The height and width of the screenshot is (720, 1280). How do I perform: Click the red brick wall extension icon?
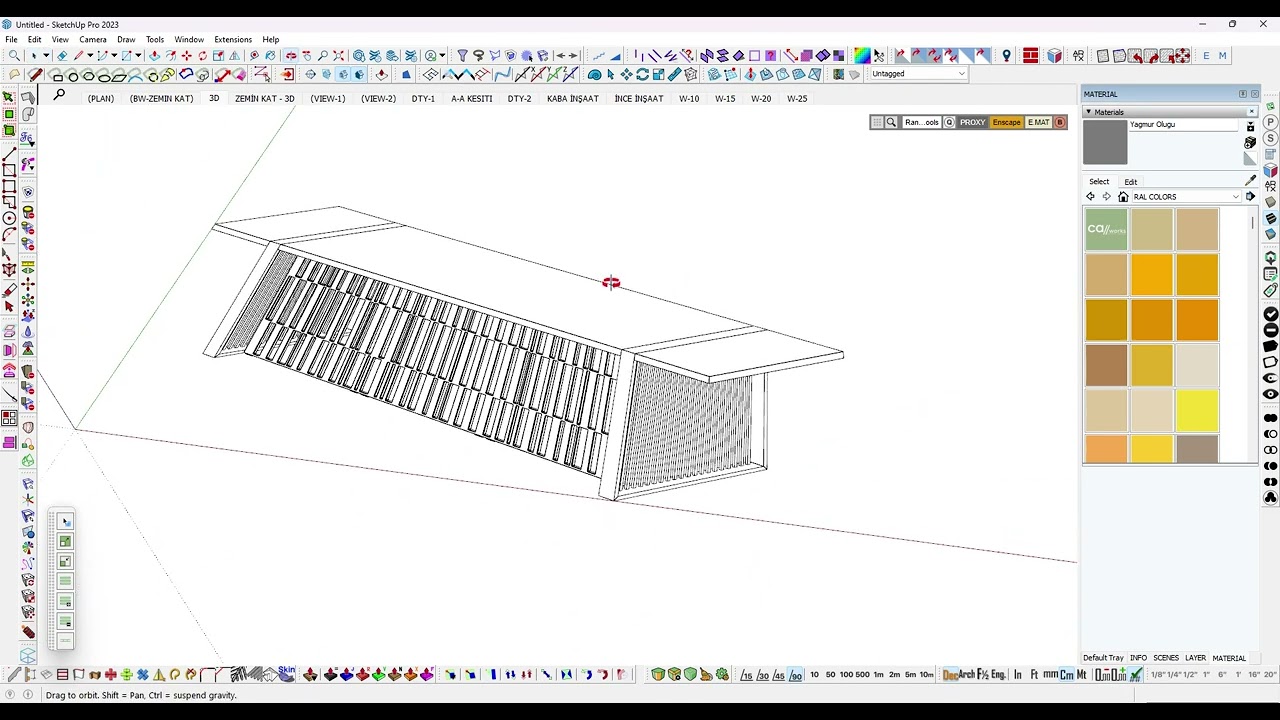tap(1031, 55)
